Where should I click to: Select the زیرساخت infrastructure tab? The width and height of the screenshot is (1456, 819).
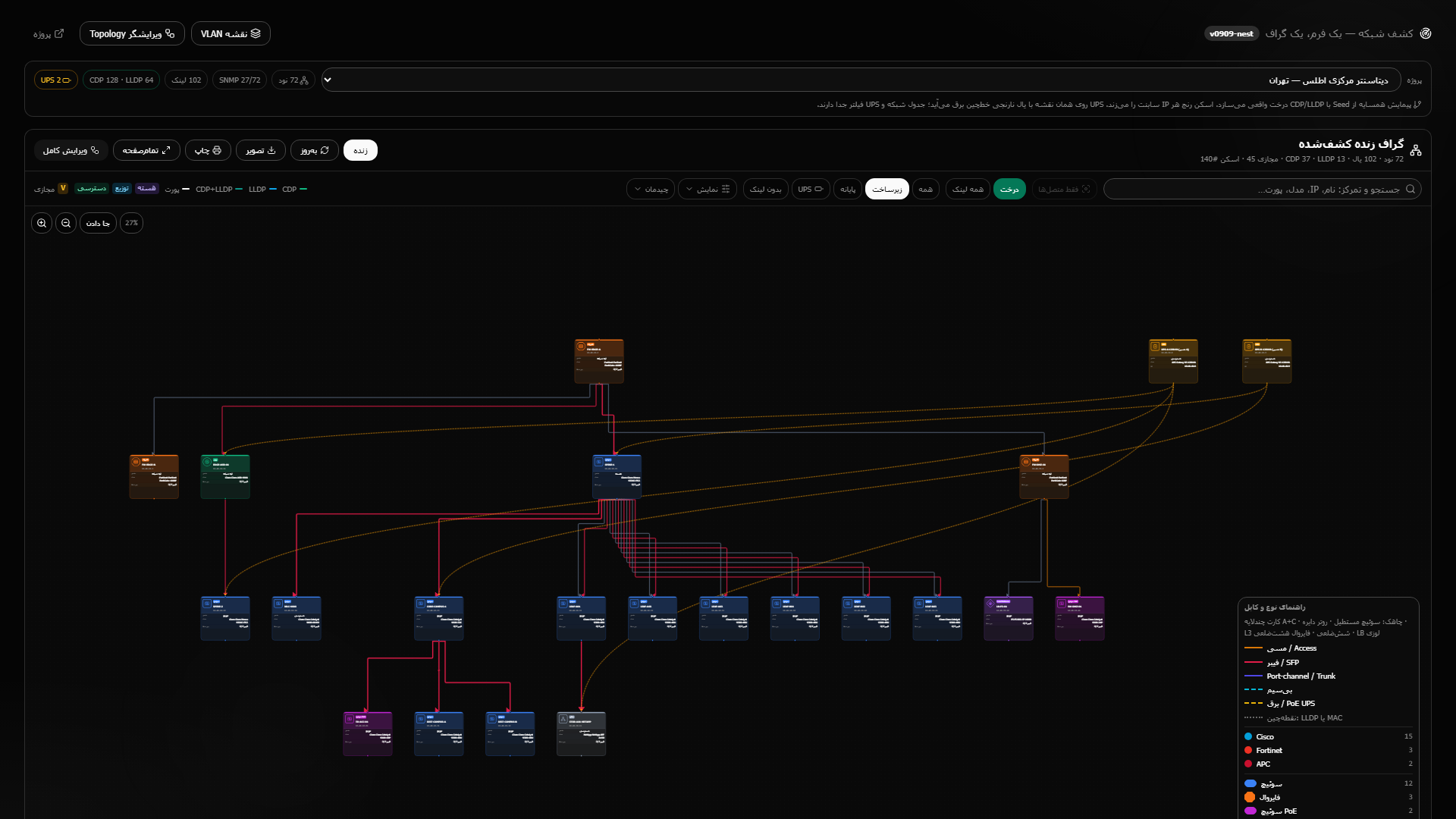[887, 189]
